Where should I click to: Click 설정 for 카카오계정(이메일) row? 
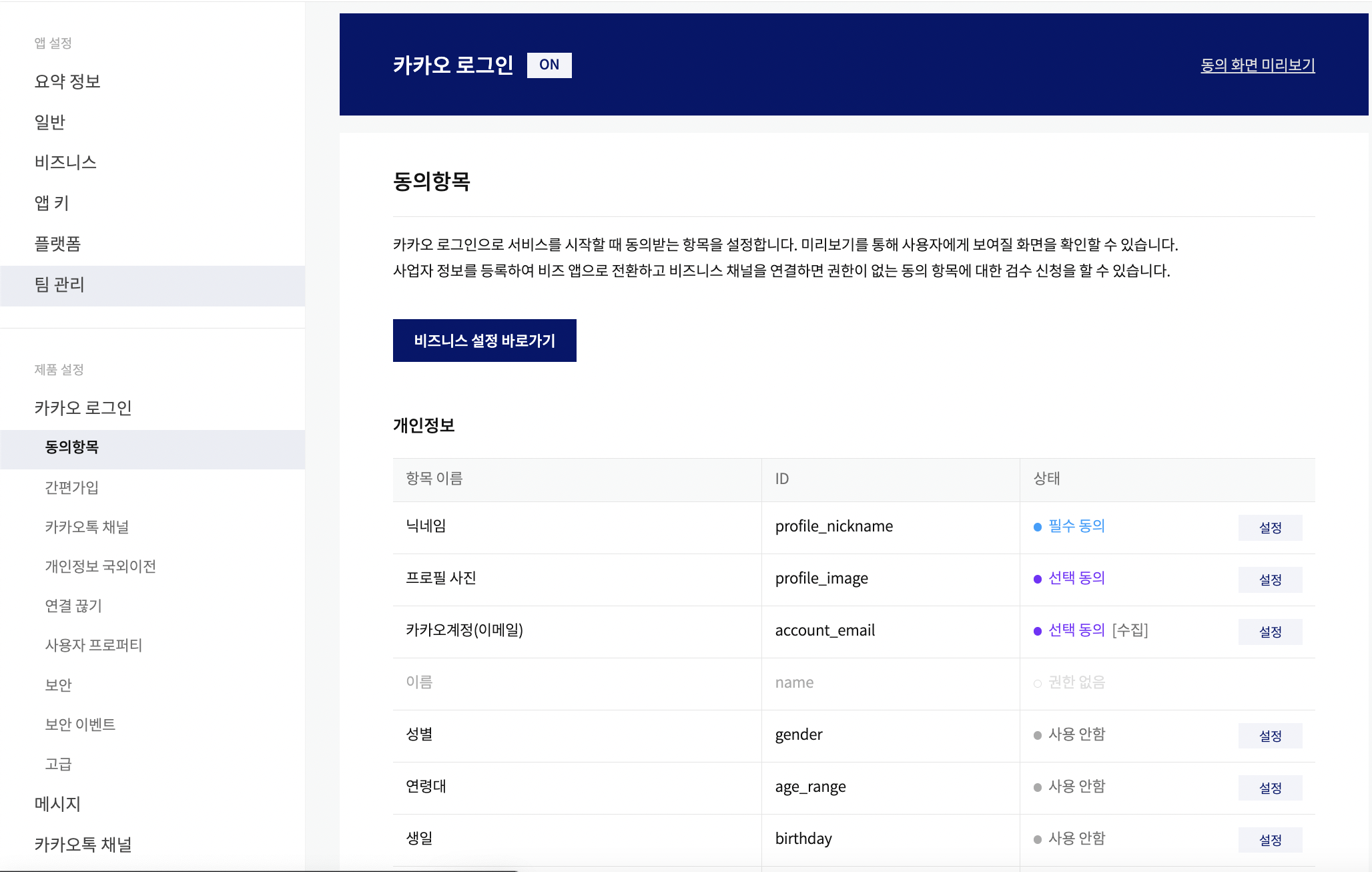[1270, 632]
